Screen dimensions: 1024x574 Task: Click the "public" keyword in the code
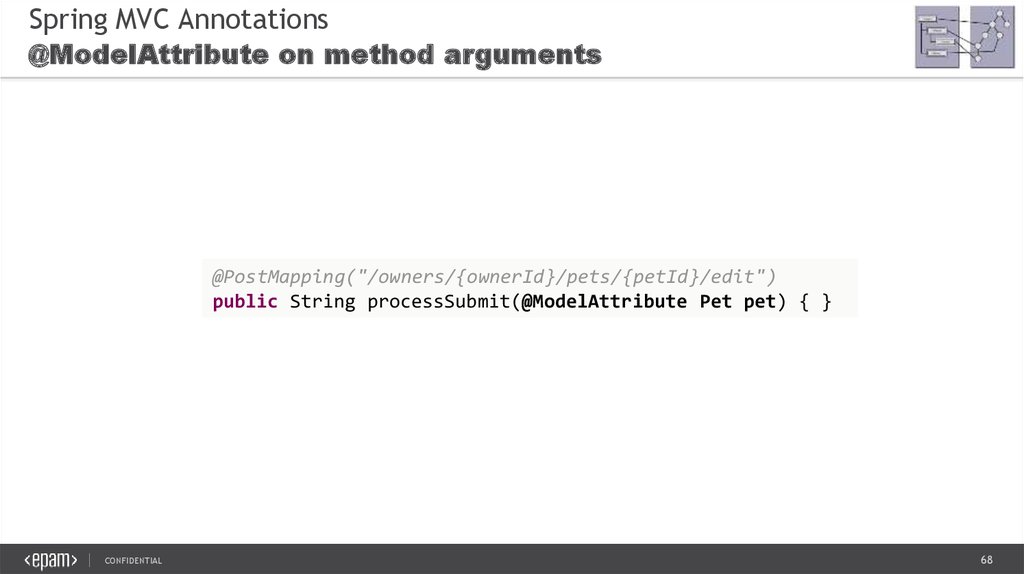[x=245, y=301]
